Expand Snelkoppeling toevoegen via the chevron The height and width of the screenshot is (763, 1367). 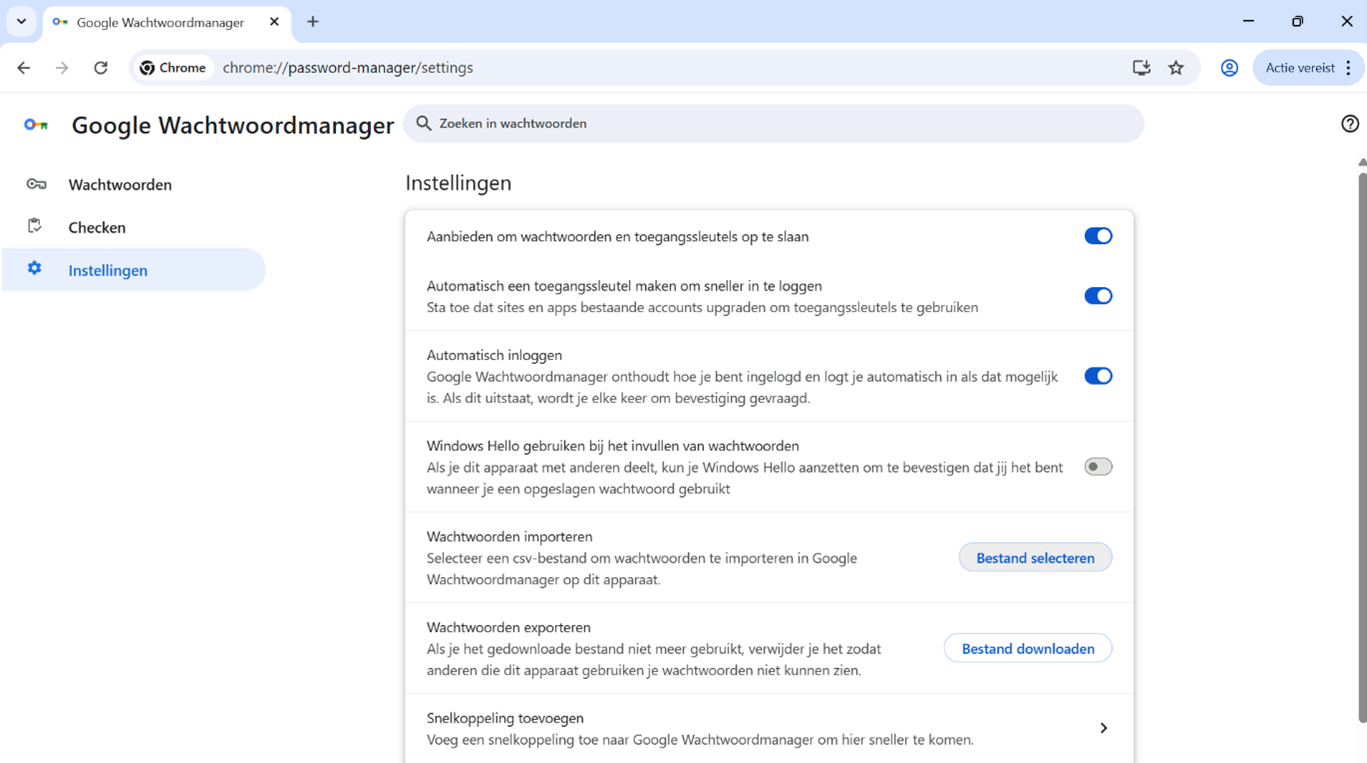click(1104, 728)
